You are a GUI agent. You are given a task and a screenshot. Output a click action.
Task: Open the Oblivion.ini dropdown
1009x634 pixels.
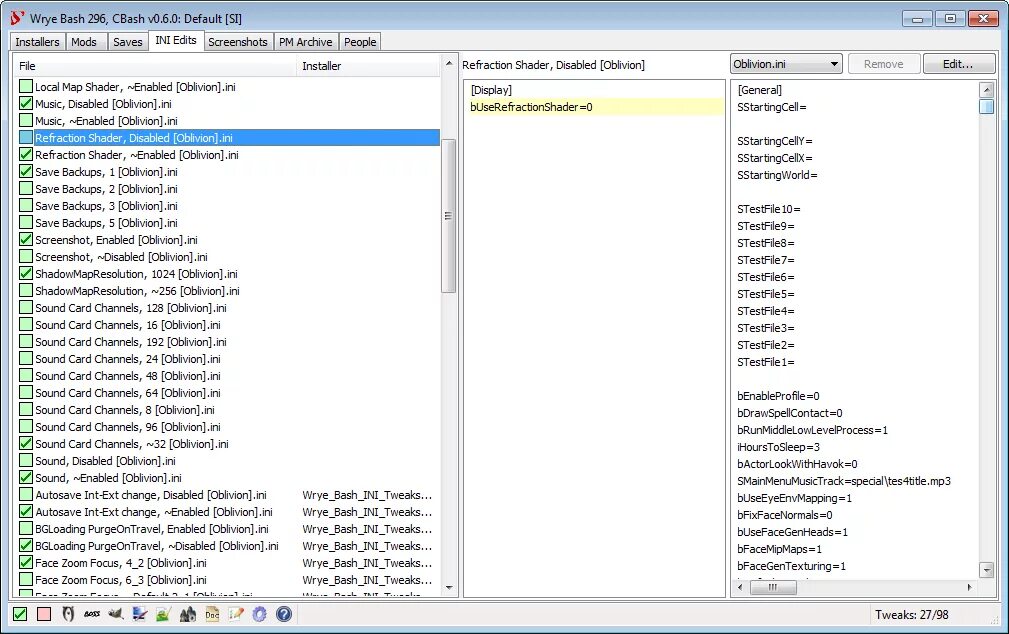coord(786,64)
